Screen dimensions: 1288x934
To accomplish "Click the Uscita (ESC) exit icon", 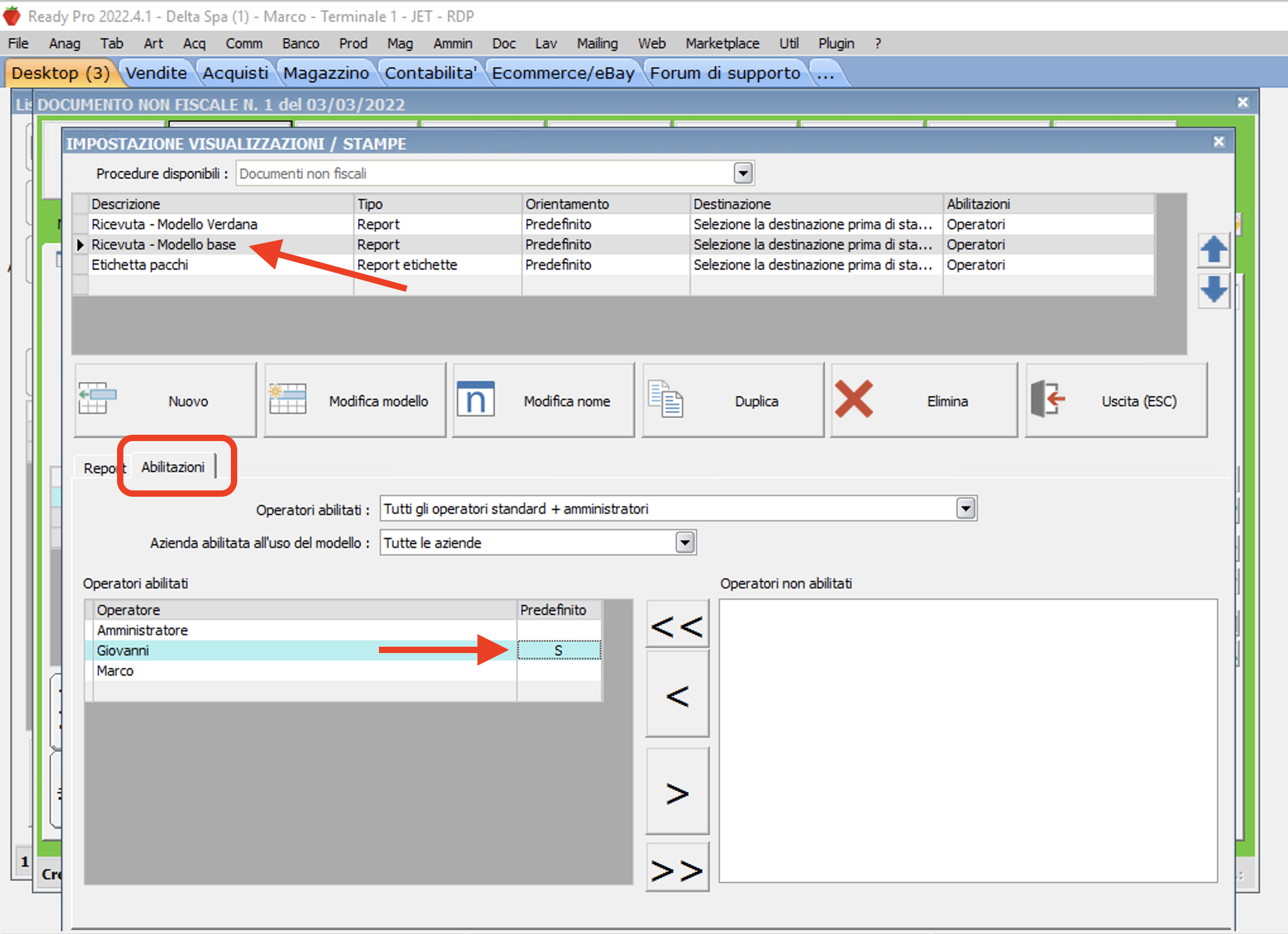I will tap(1047, 399).
